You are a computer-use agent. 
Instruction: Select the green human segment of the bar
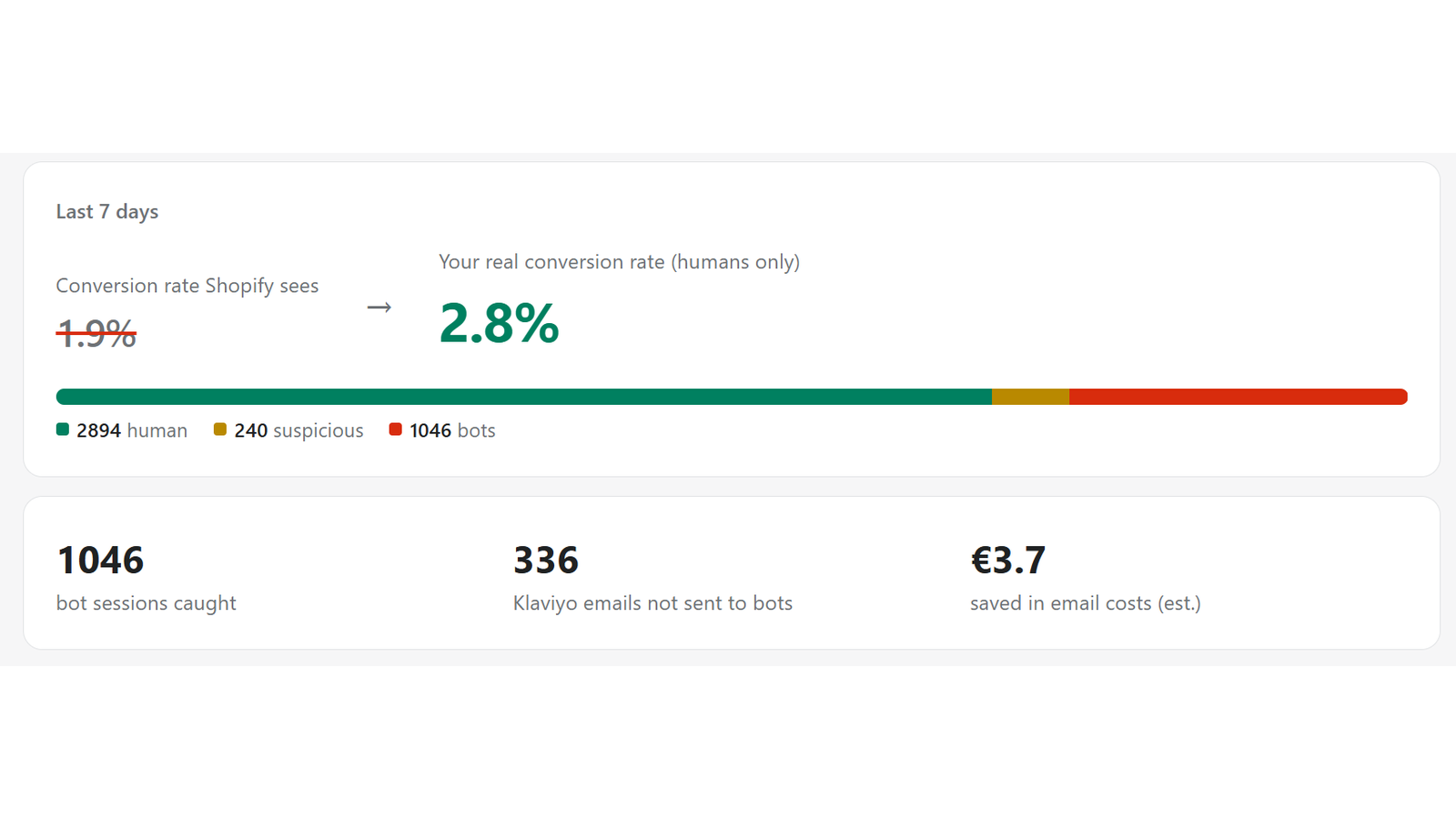coord(524,397)
